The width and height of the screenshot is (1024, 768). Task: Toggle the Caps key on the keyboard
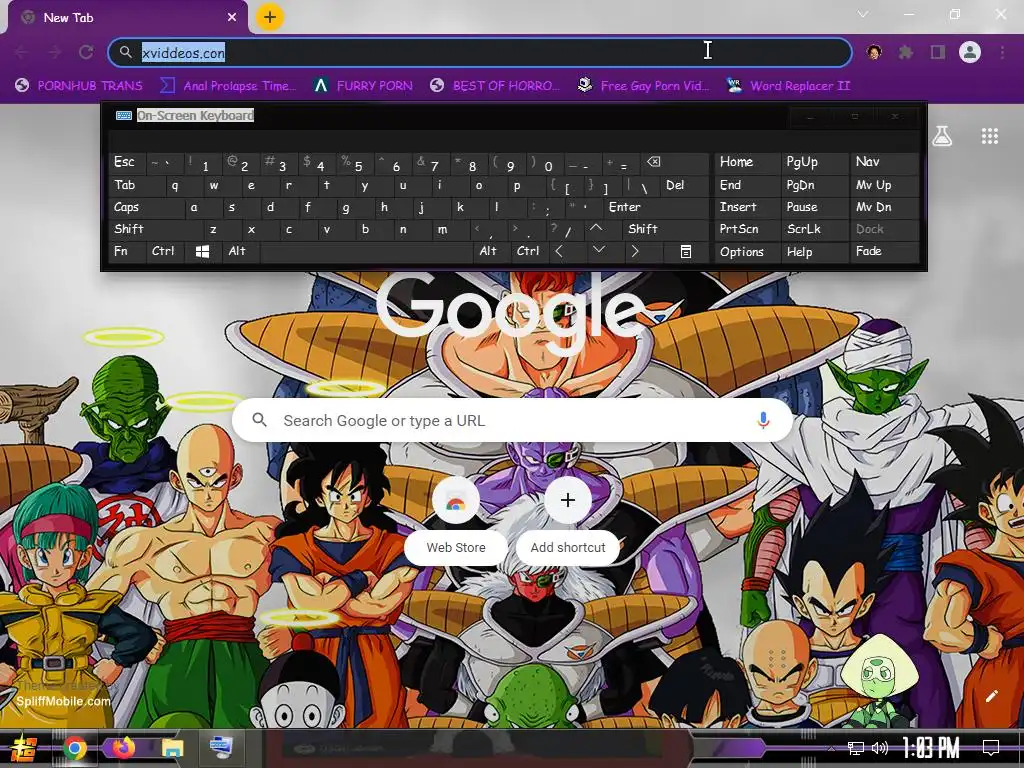[x=148, y=207]
